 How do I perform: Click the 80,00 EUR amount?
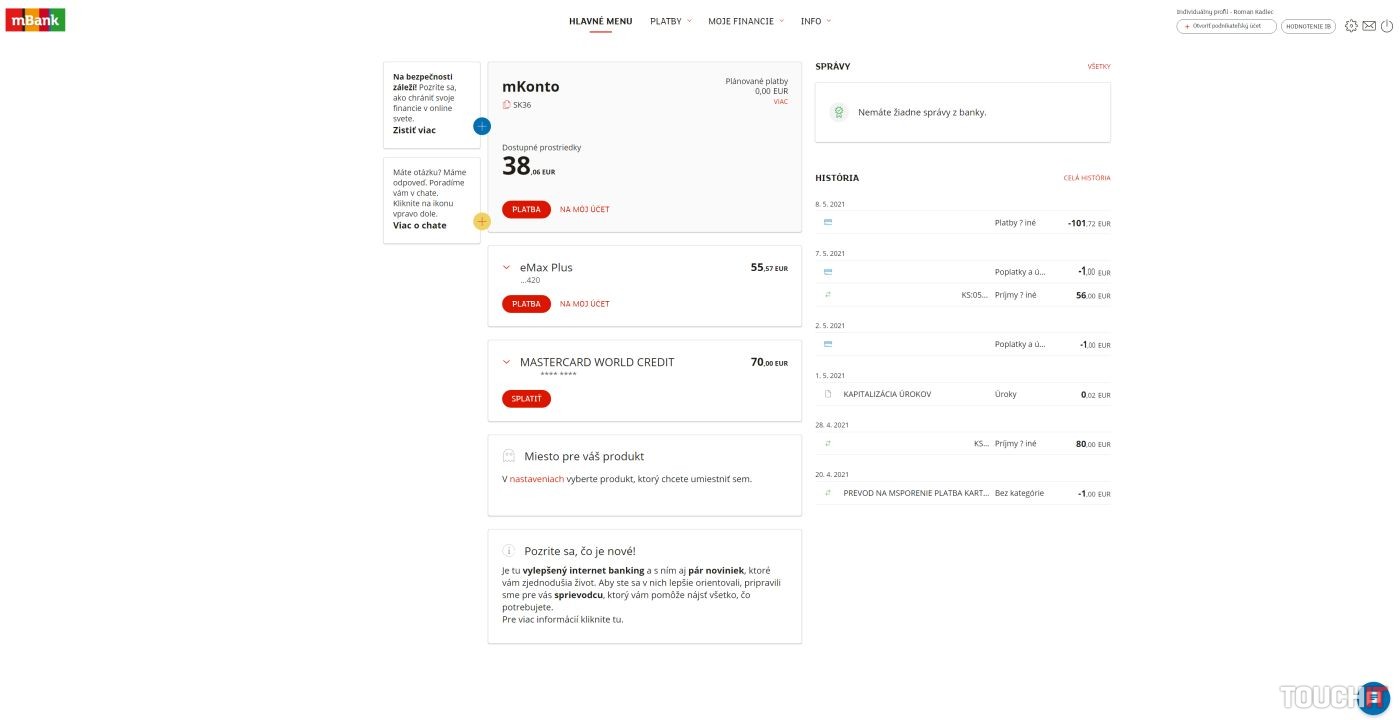coord(1093,444)
